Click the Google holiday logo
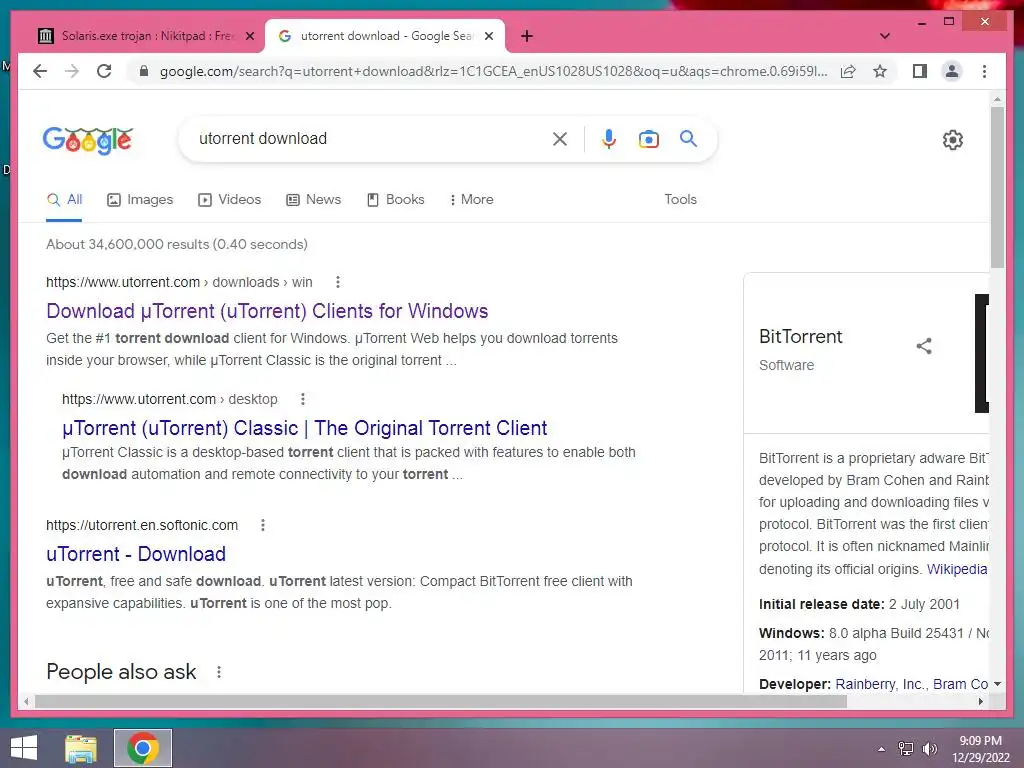 [88, 140]
